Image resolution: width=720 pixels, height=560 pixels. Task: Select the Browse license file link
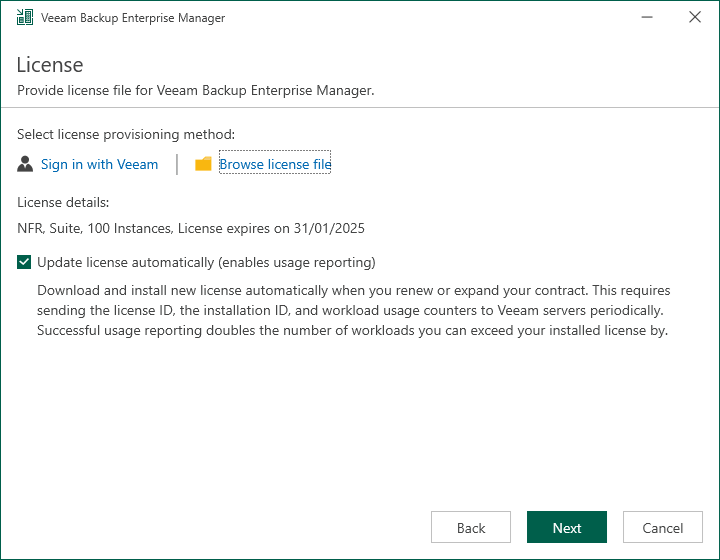point(275,164)
